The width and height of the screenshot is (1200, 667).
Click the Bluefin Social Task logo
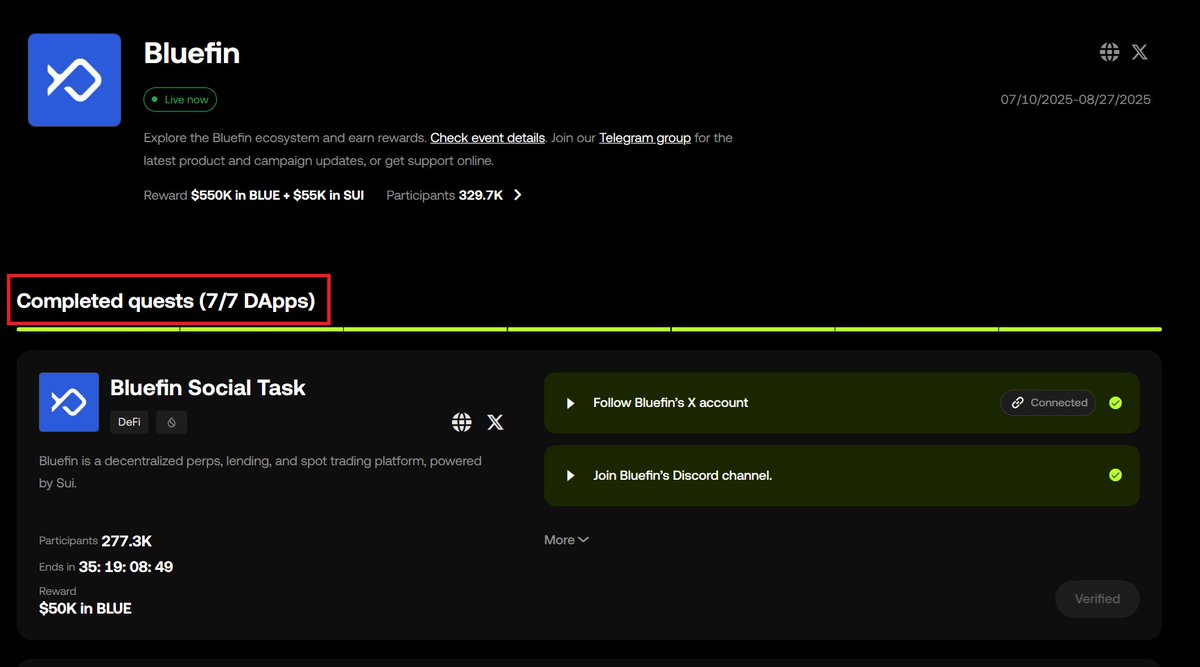69,402
